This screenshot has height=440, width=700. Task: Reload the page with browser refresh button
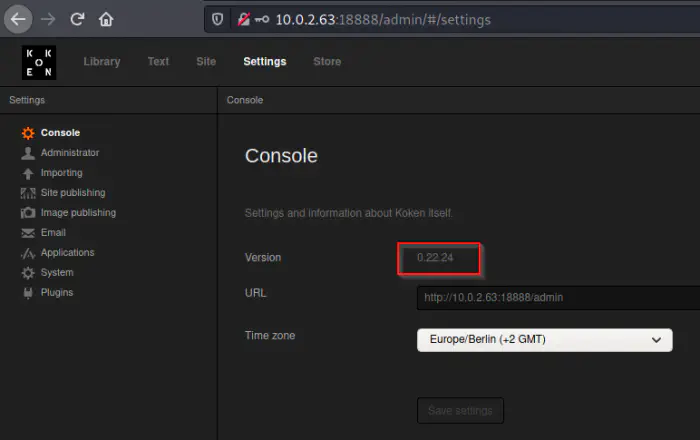[77, 19]
